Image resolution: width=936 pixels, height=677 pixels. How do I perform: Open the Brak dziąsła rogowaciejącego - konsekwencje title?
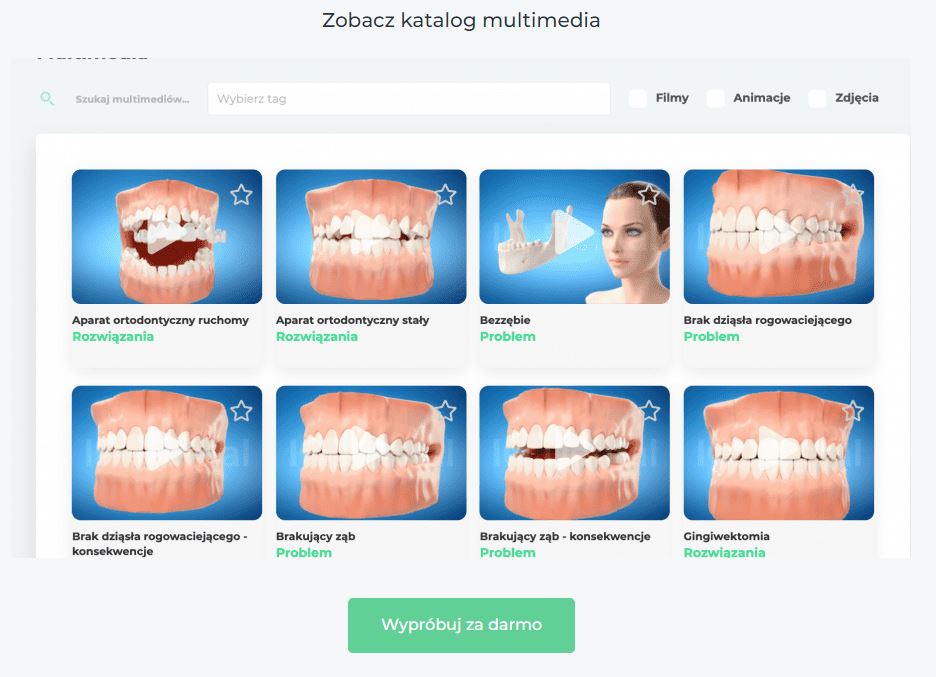(159, 543)
